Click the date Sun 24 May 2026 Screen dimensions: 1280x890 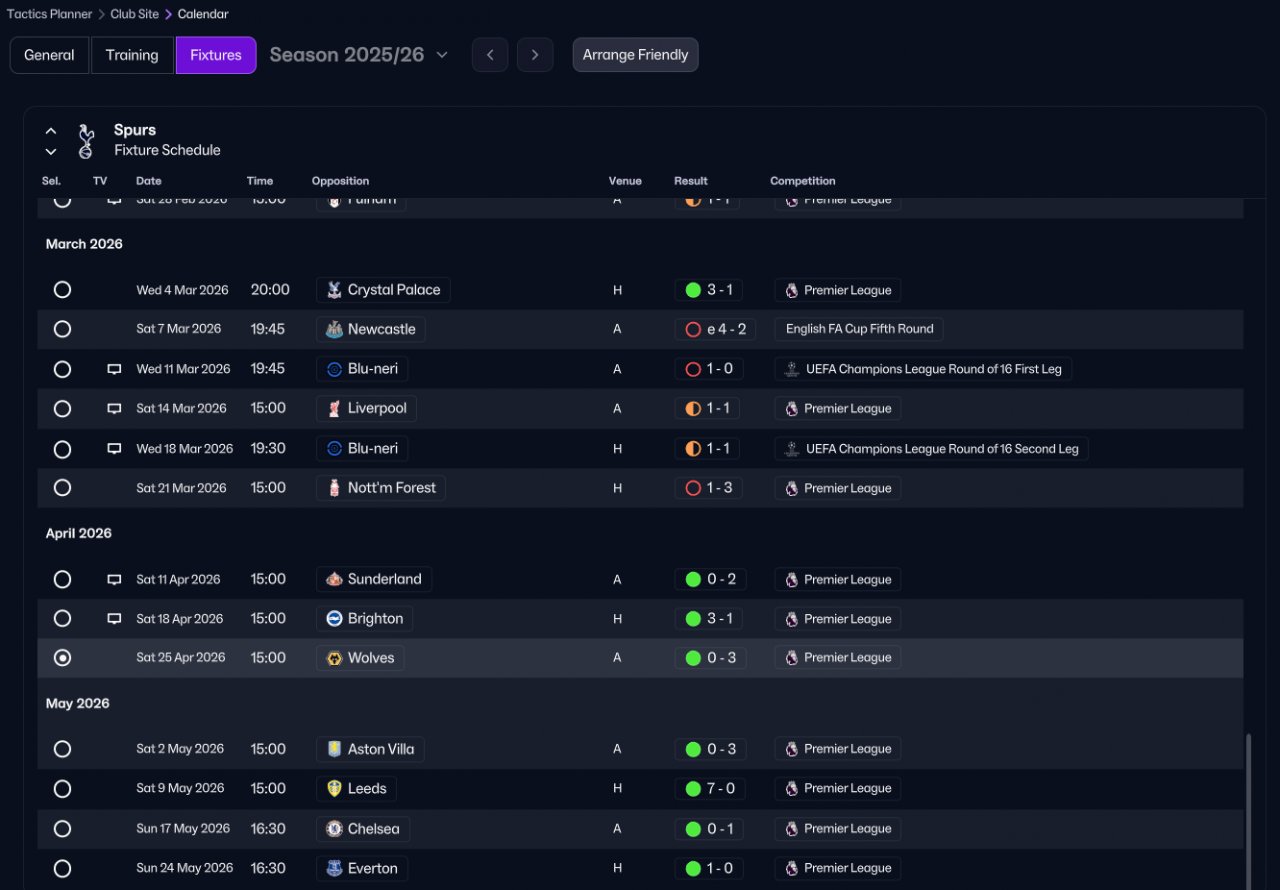point(185,868)
